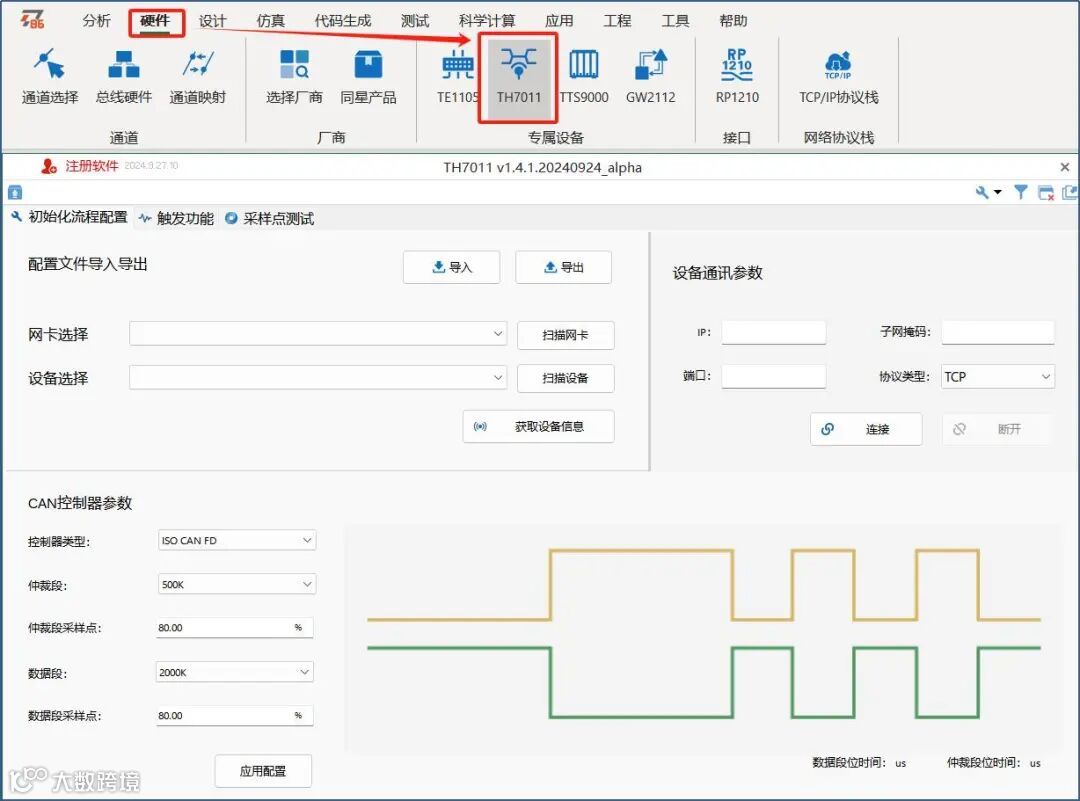Open the RP1210 interface tool
The height and width of the screenshot is (801, 1080).
(x=737, y=76)
